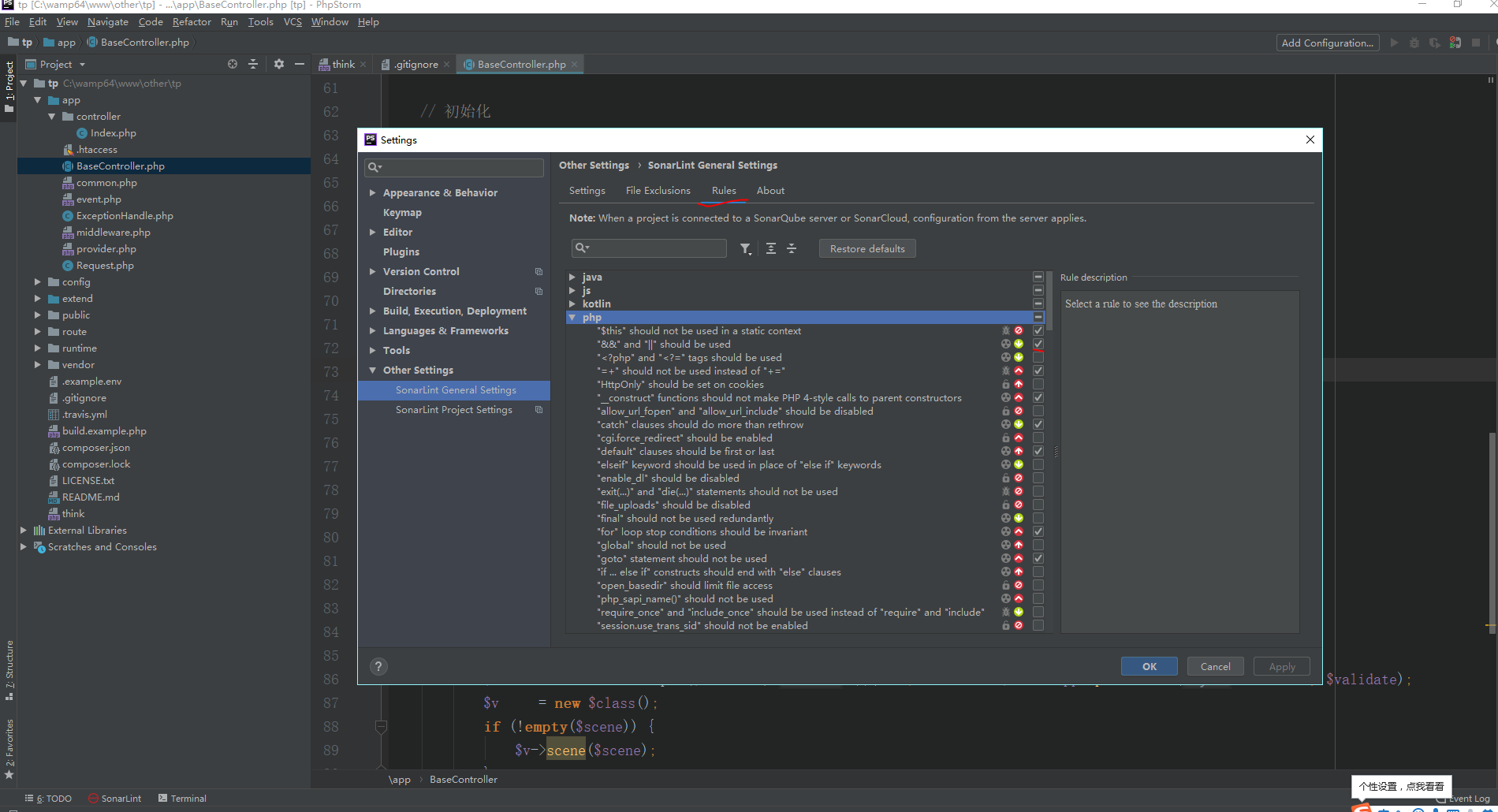Click the Restore defaults button
This screenshot has width=1498, height=812.
[x=867, y=249]
